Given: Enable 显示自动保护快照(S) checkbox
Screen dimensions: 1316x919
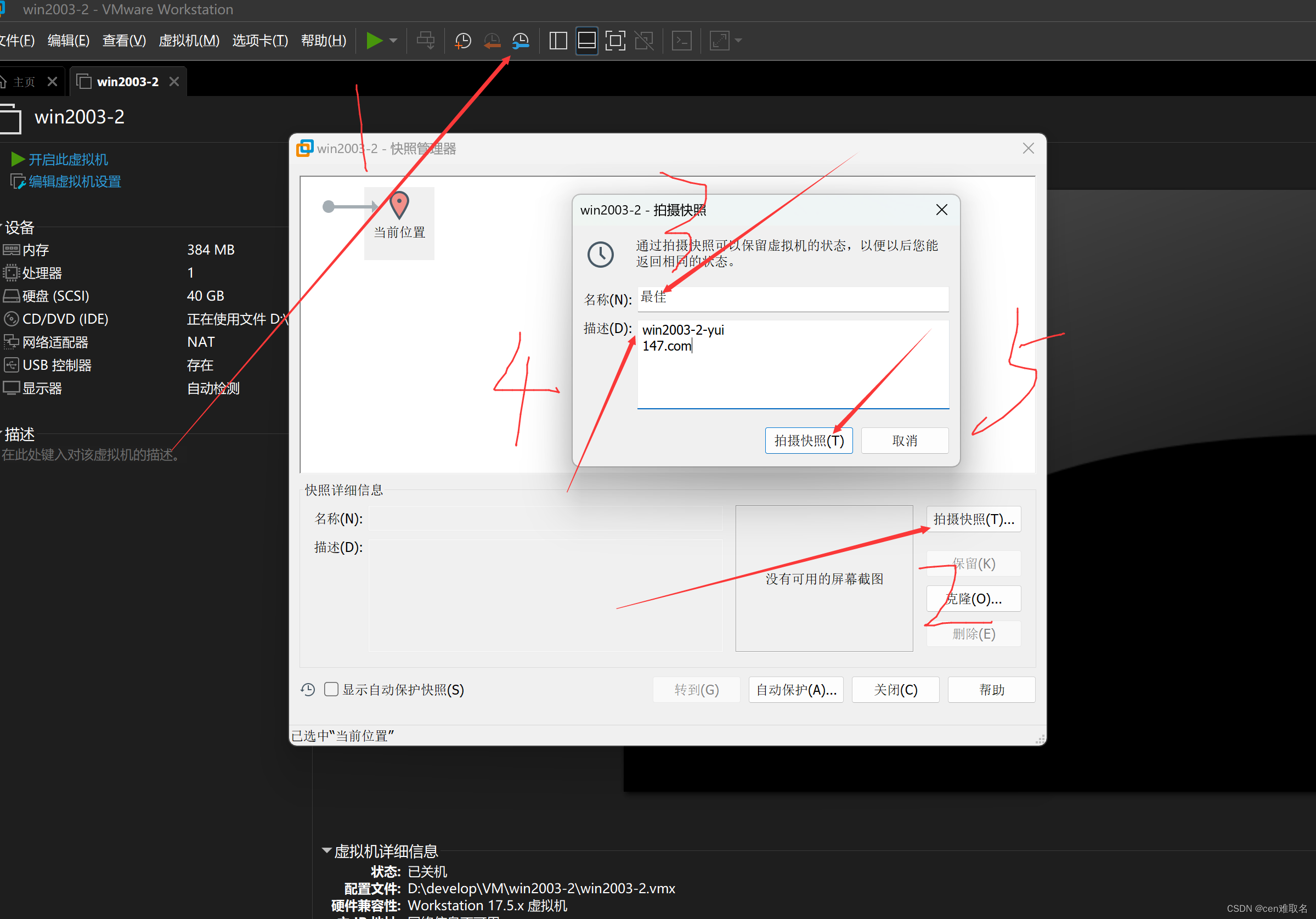Looking at the screenshot, I should [331, 689].
